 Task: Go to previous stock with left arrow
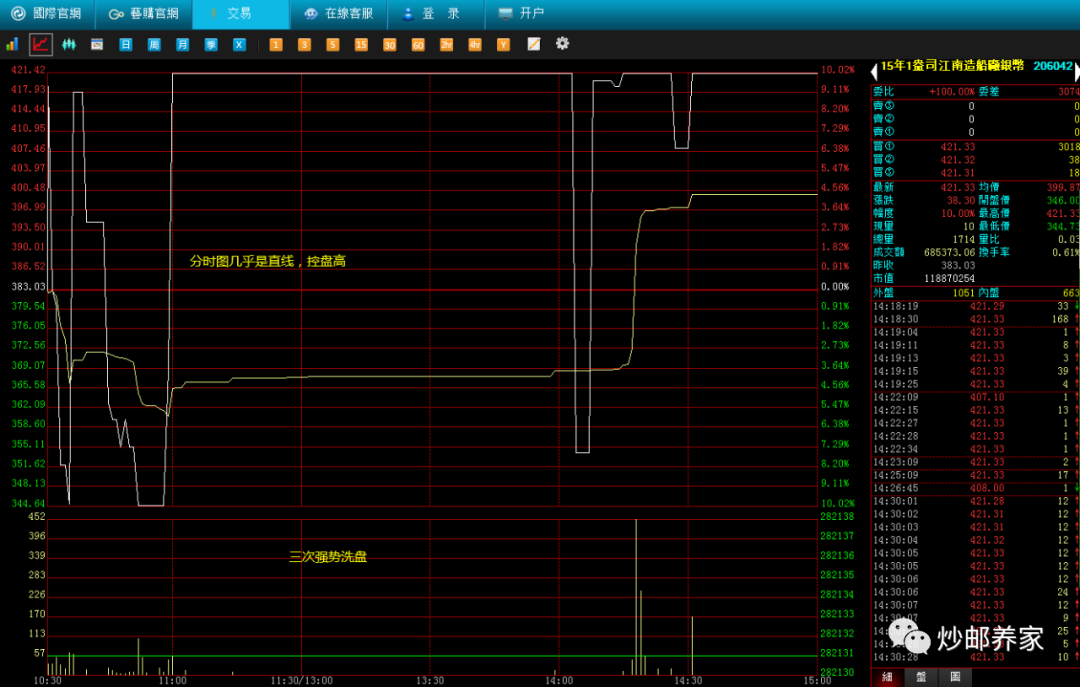pyautogui.click(x=873, y=71)
